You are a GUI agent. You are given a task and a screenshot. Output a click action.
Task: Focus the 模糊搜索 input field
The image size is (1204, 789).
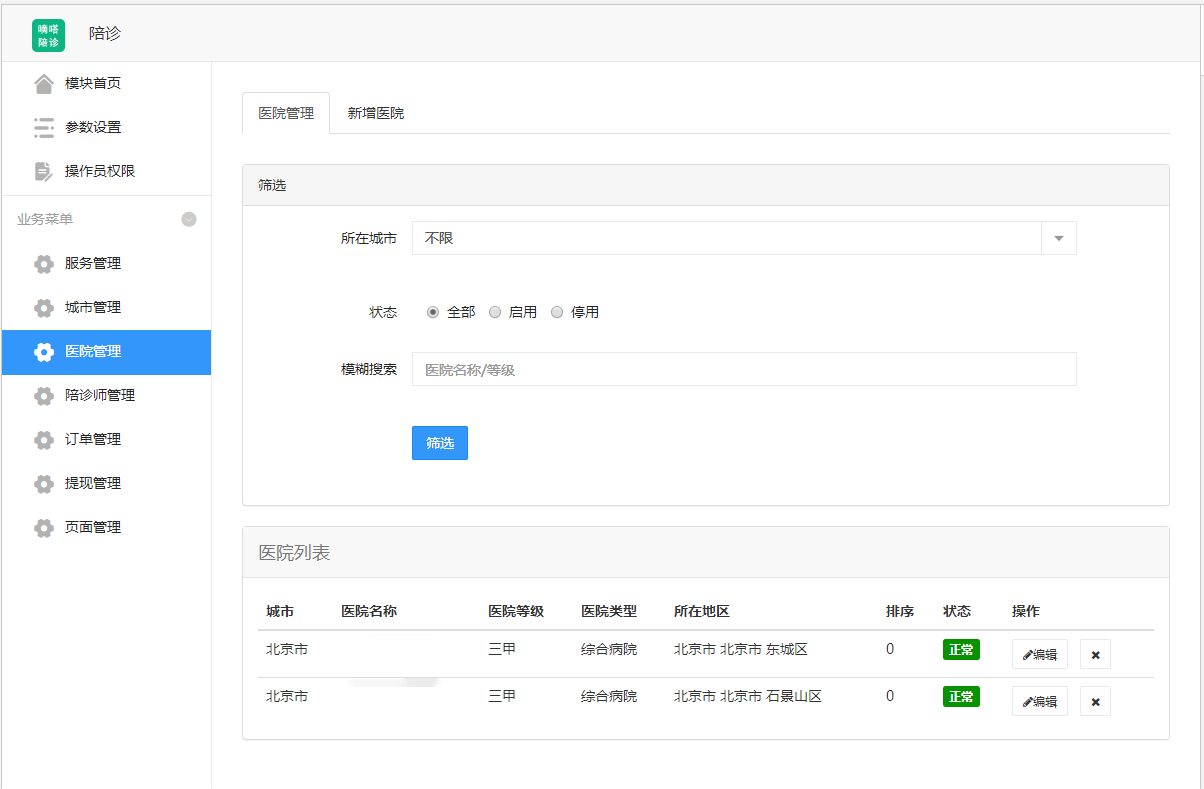[x=743, y=370]
